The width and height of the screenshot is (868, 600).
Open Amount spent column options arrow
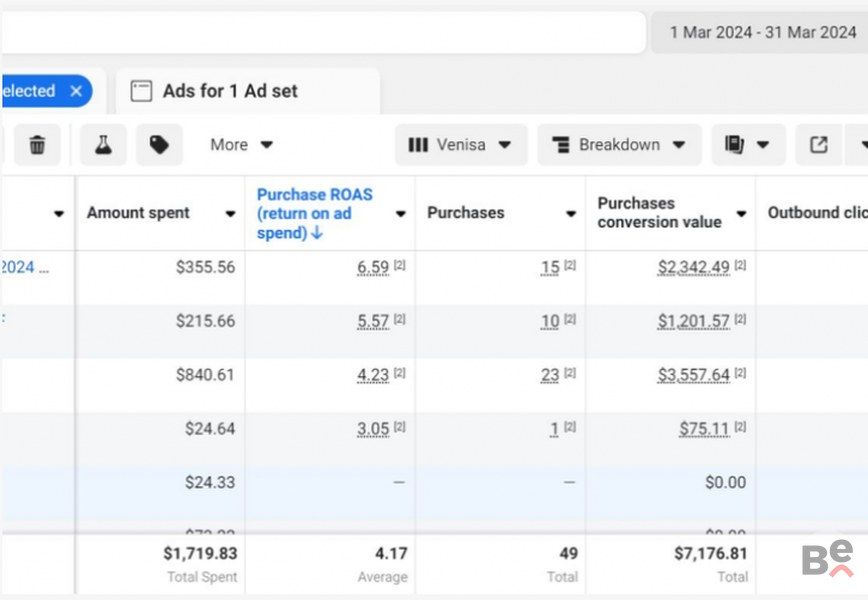click(230, 214)
